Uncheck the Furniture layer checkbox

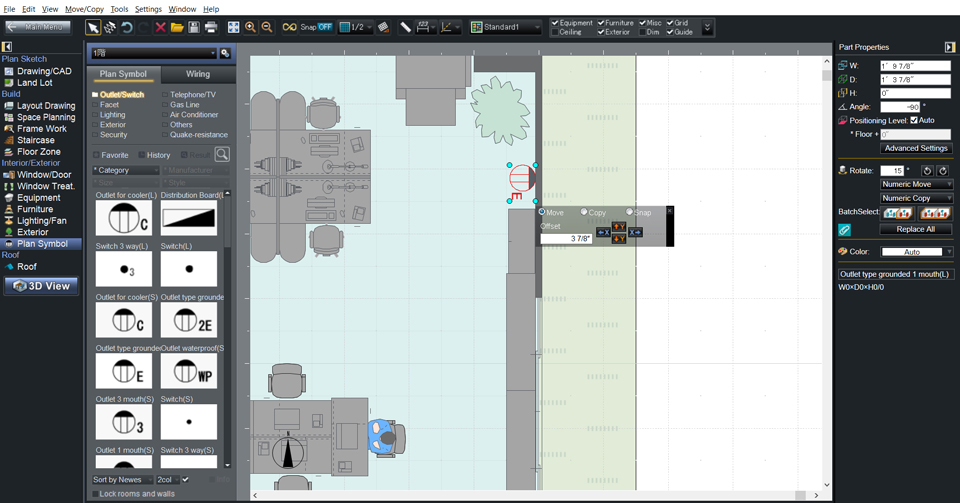point(601,22)
